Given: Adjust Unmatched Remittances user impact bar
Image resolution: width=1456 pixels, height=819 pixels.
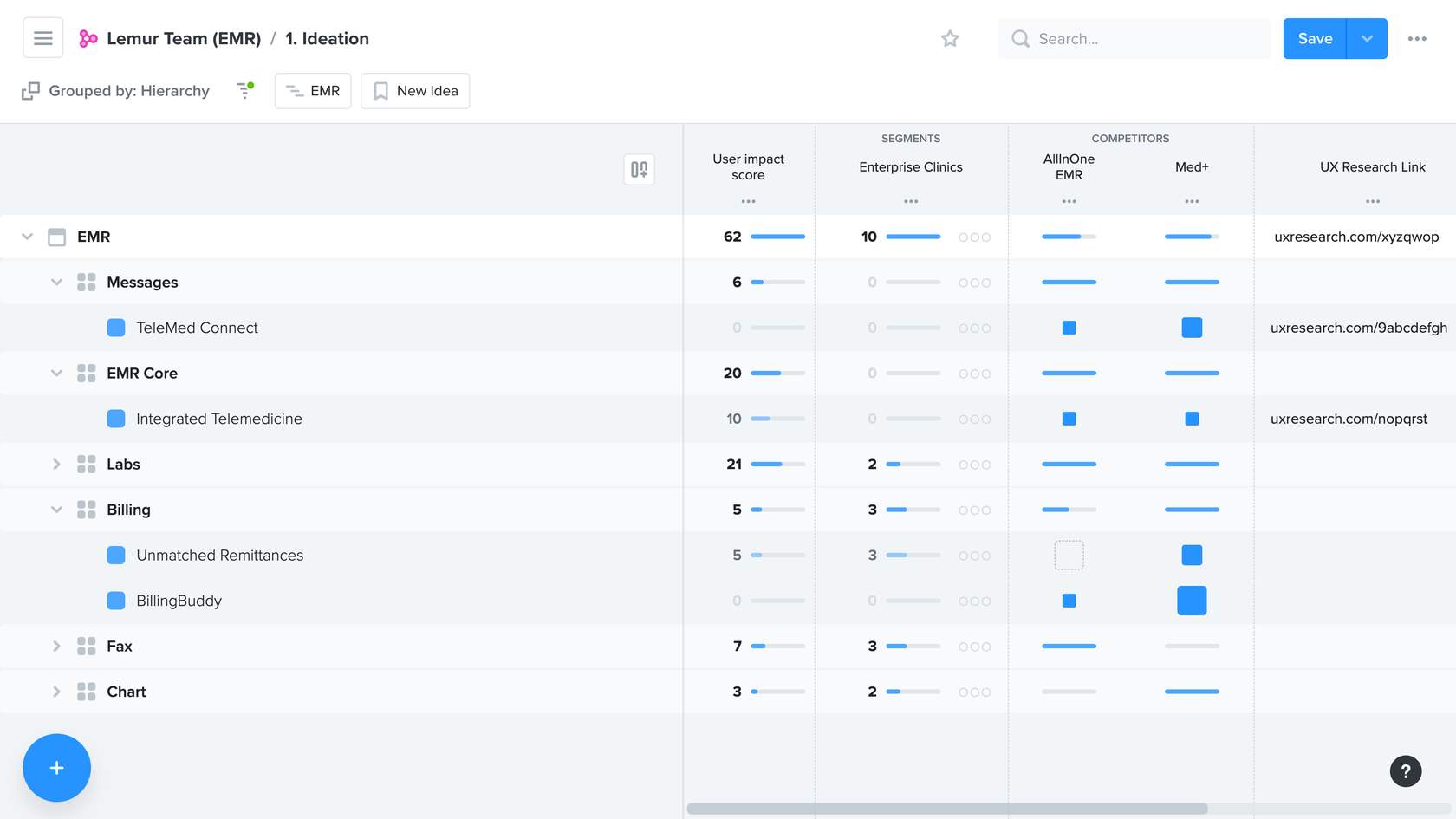Looking at the screenshot, I should pyautogui.click(x=777, y=556).
